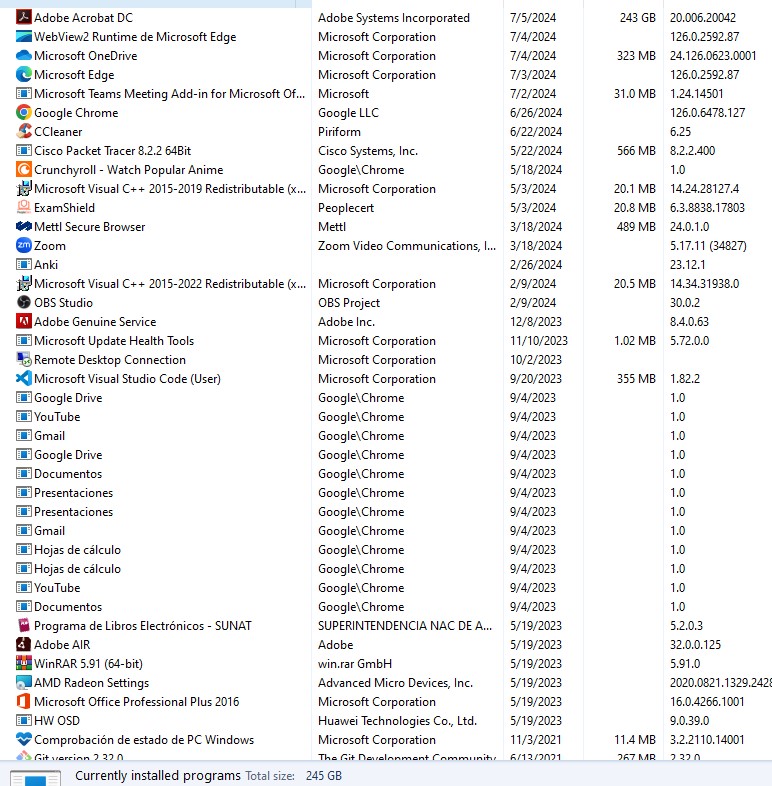Click the Google Chrome icon
The width and height of the screenshot is (772, 786).
pyautogui.click(x=24, y=113)
